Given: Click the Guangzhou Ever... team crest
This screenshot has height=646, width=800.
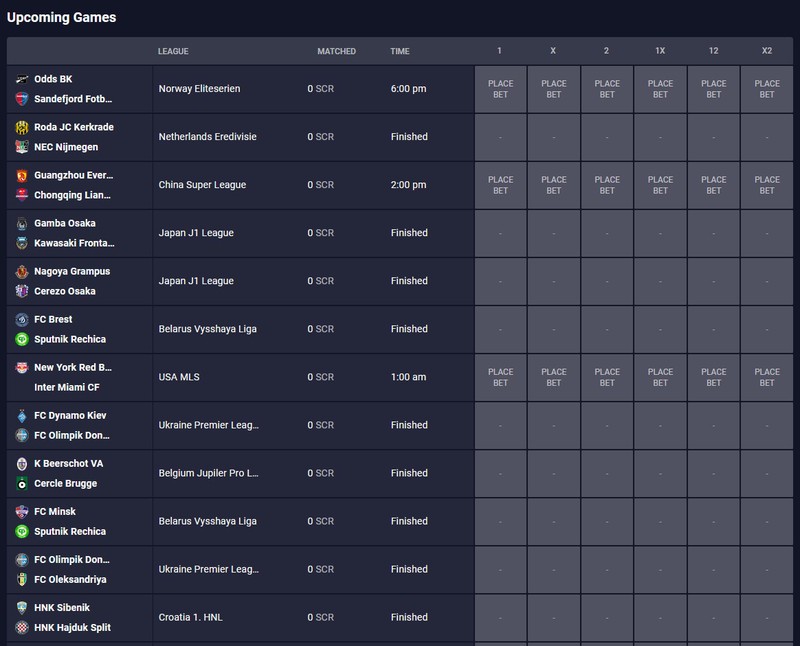Looking at the screenshot, I should pos(22,175).
